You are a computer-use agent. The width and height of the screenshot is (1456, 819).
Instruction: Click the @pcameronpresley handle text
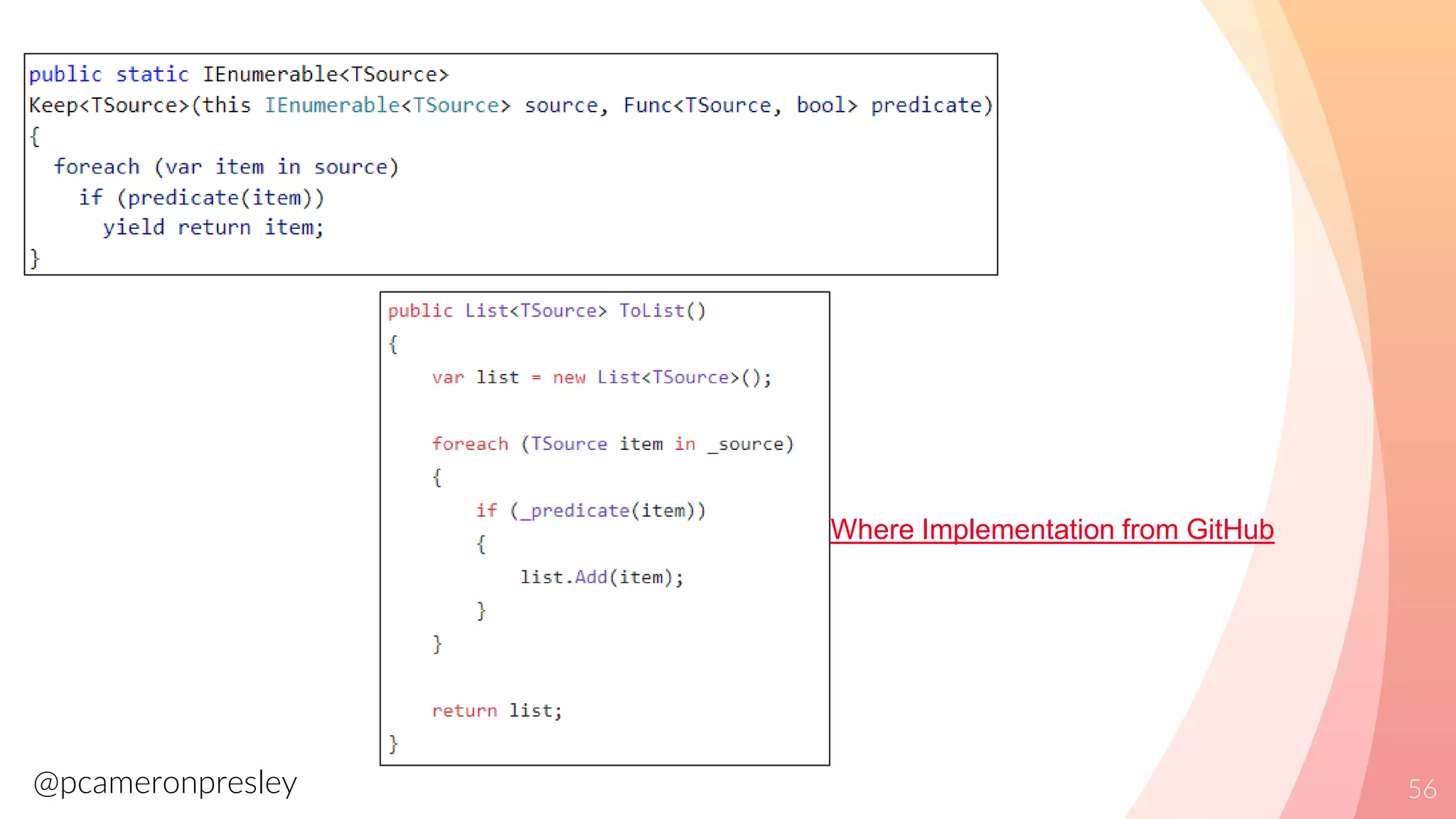coord(165,783)
